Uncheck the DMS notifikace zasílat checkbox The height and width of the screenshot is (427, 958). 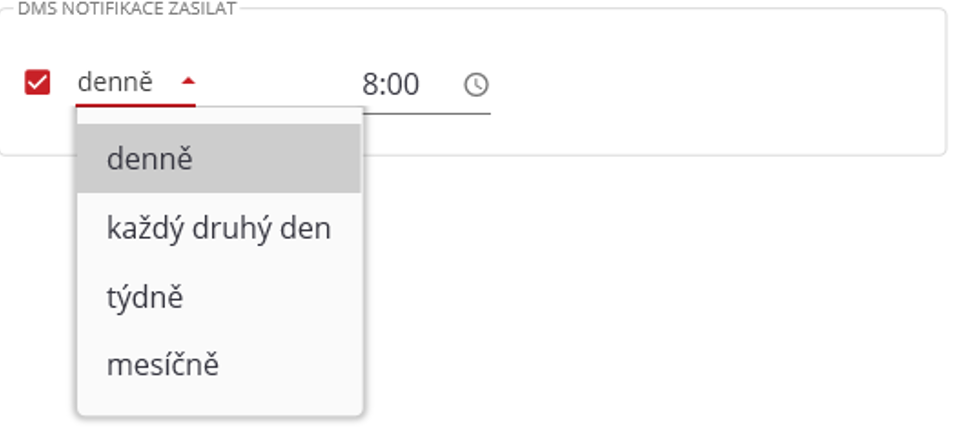(38, 82)
